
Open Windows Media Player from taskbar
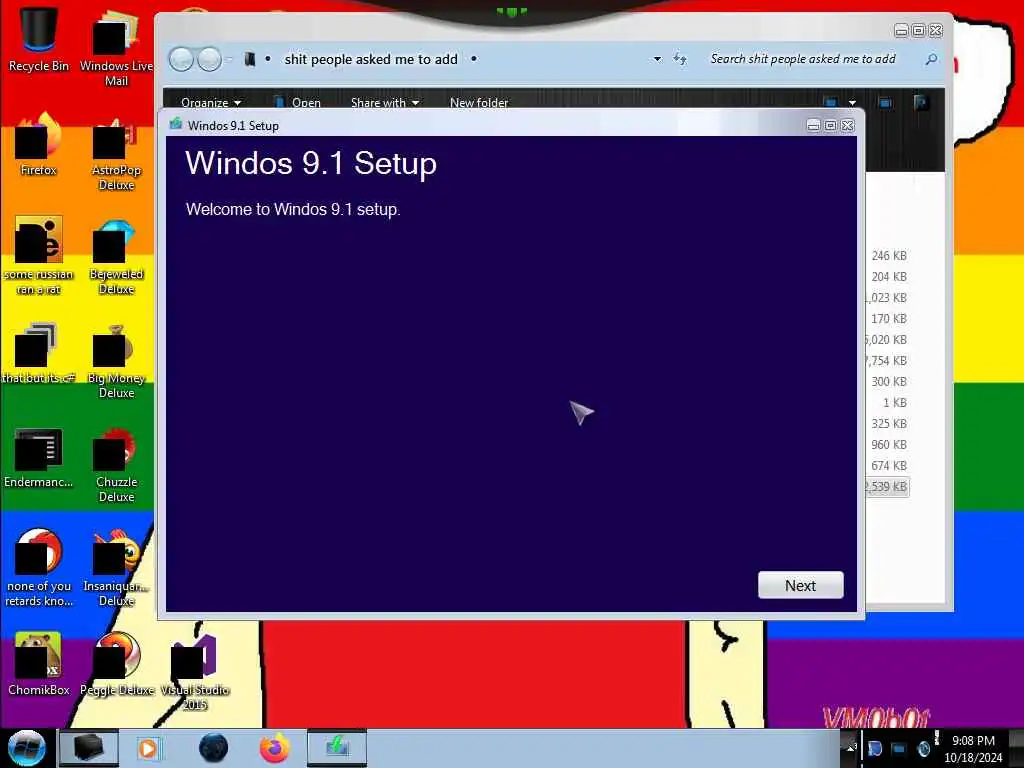pyautogui.click(x=149, y=748)
